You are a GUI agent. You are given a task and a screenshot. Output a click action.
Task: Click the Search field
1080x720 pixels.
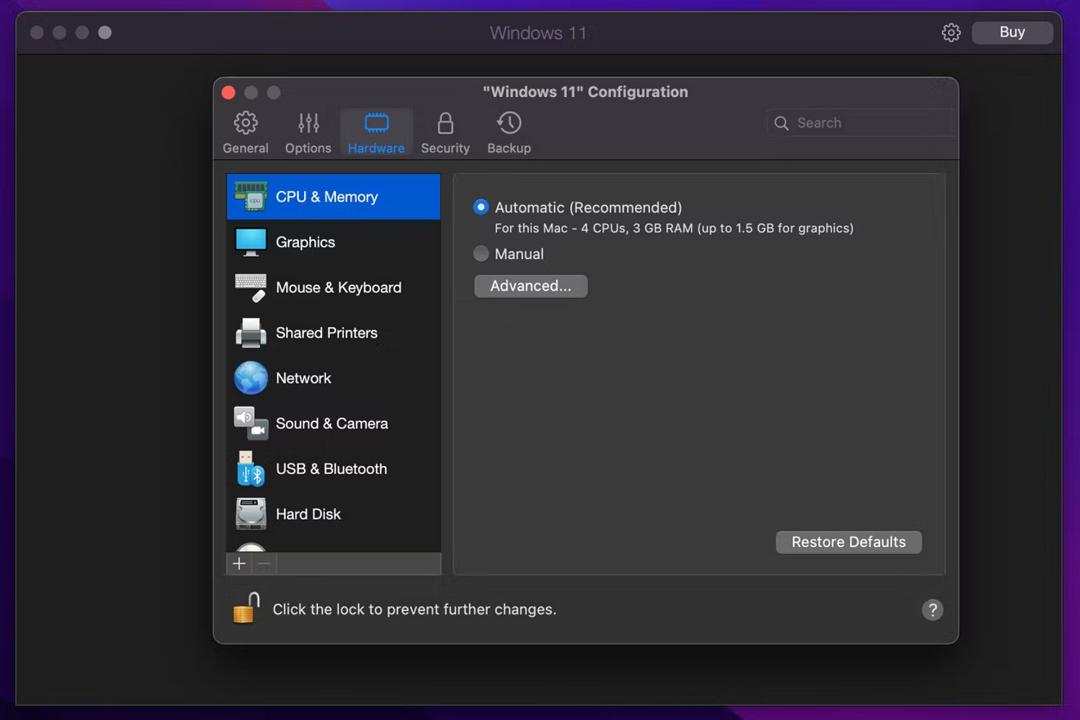860,123
